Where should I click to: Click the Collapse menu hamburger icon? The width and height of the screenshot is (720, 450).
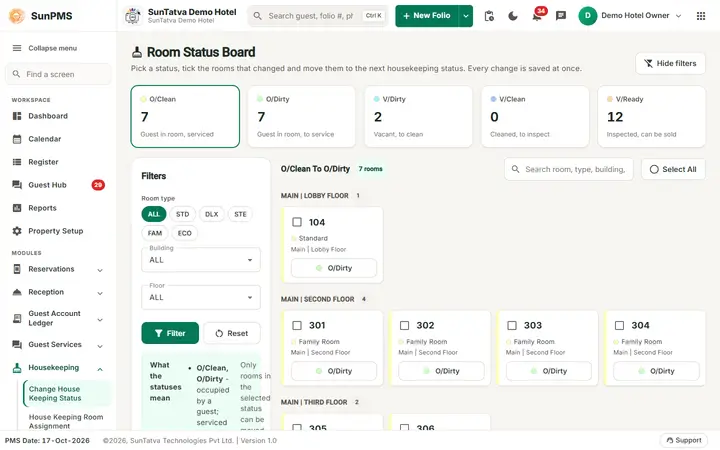pos(17,48)
